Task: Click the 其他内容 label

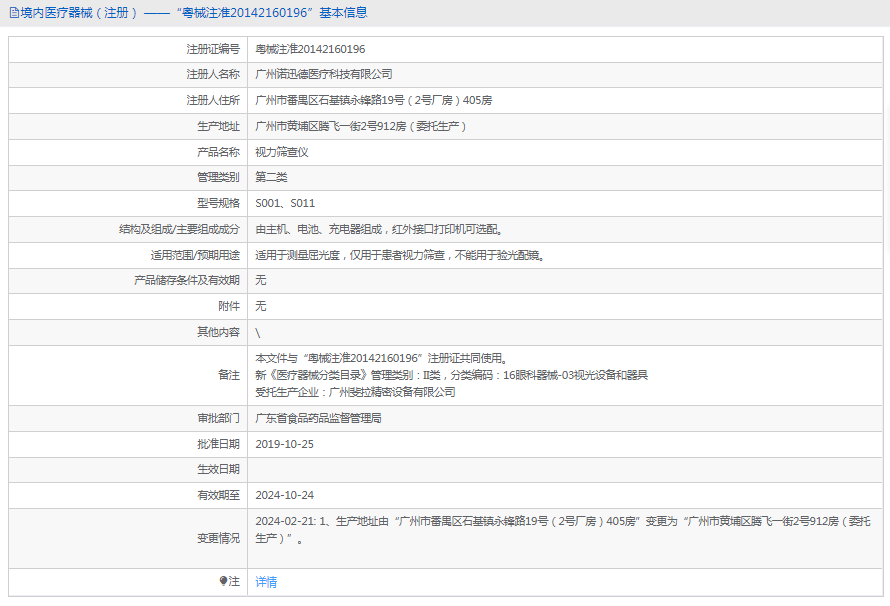Action: (x=219, y=332)
